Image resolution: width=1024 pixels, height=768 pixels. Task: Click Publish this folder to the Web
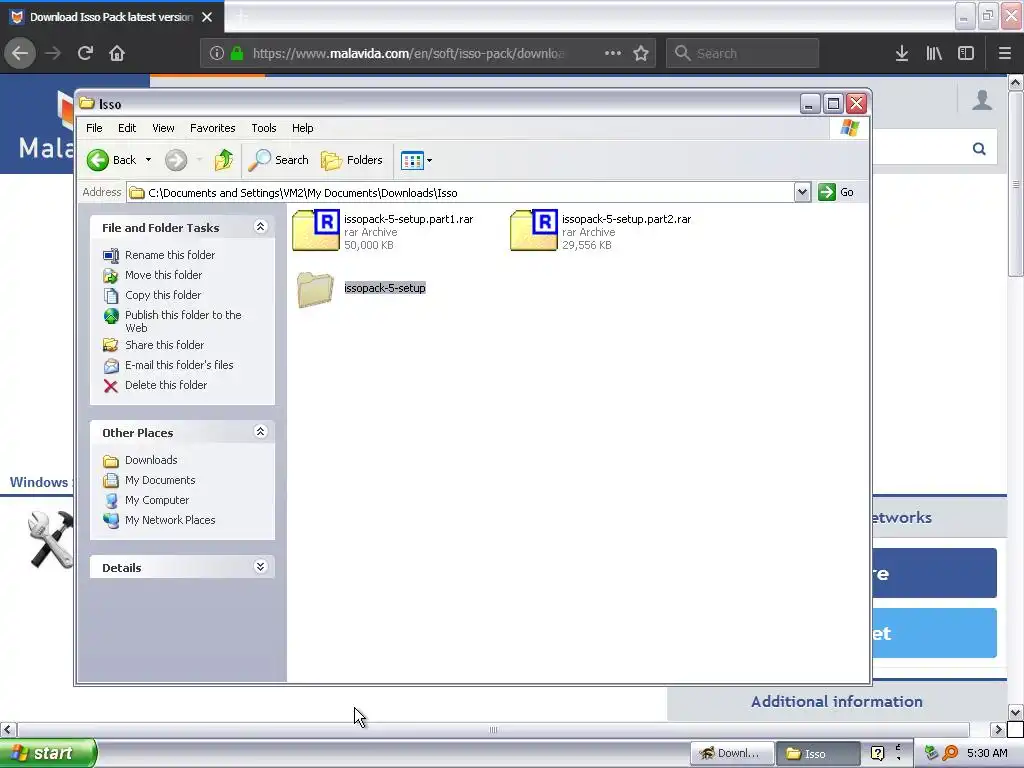pyautogui.click(x=183, y=321)
